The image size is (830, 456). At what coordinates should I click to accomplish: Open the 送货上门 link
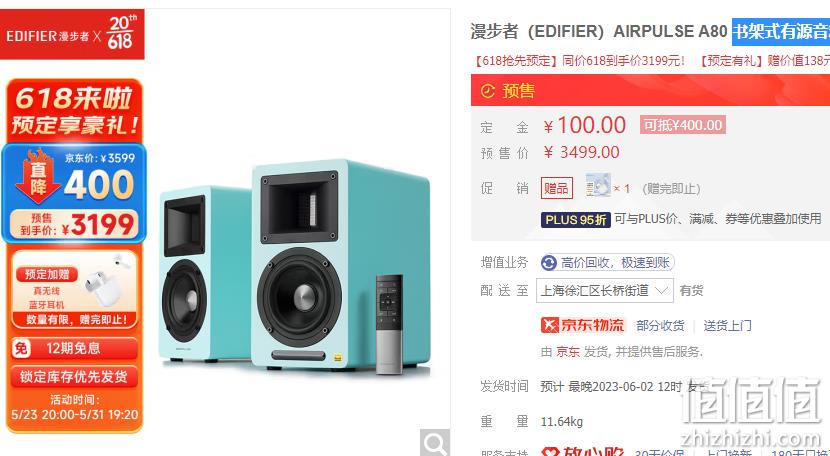click(727, 326)
